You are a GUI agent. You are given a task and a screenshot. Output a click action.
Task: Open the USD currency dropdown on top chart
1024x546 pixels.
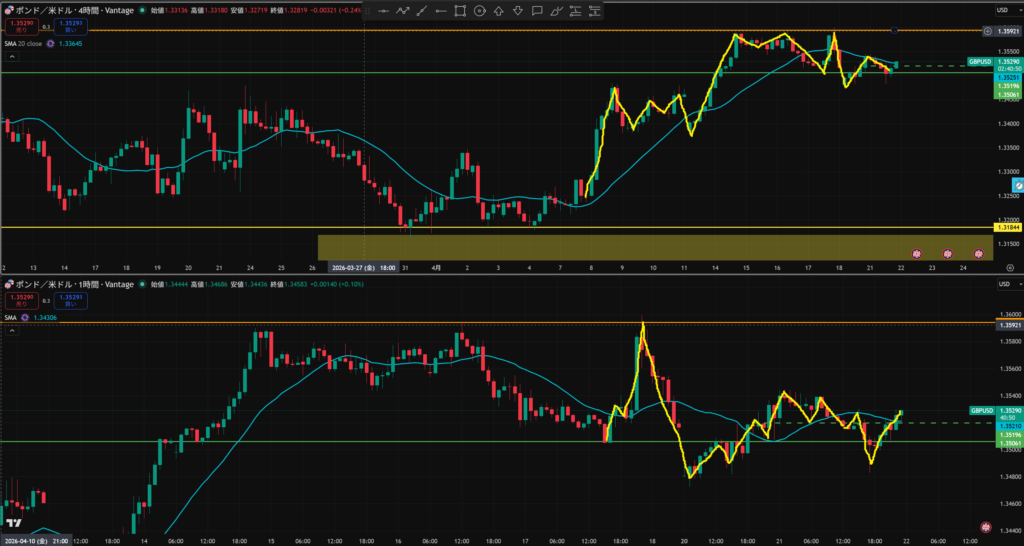coord(1001,10)
